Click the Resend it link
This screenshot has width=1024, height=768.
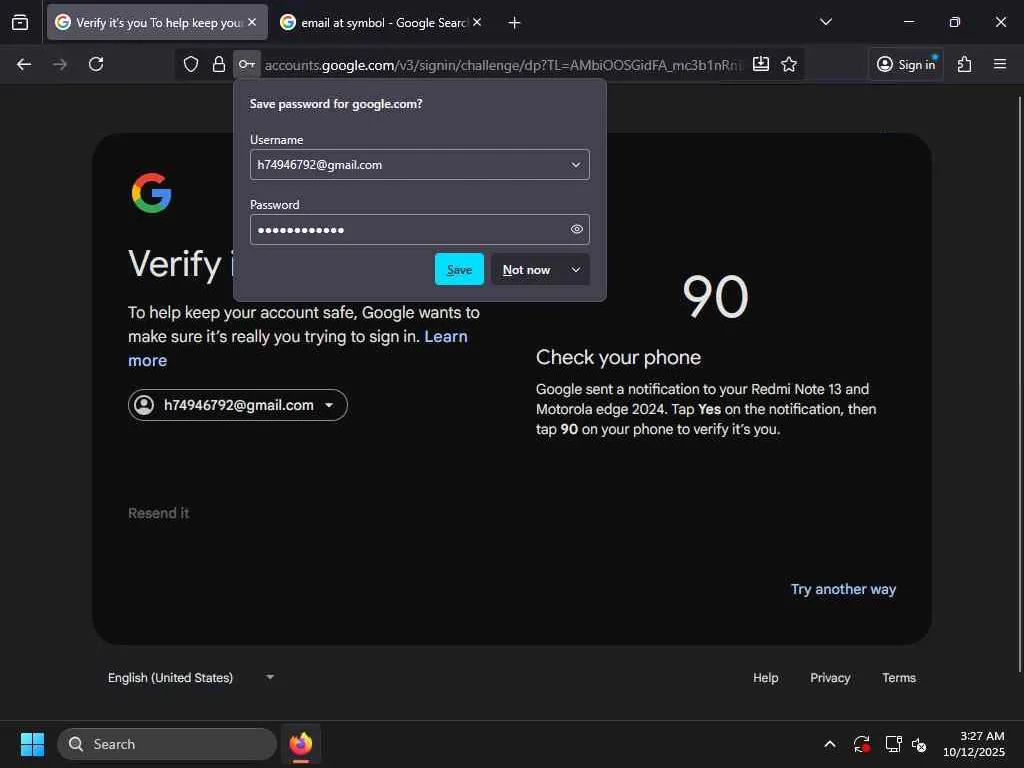tap(159, 513)
